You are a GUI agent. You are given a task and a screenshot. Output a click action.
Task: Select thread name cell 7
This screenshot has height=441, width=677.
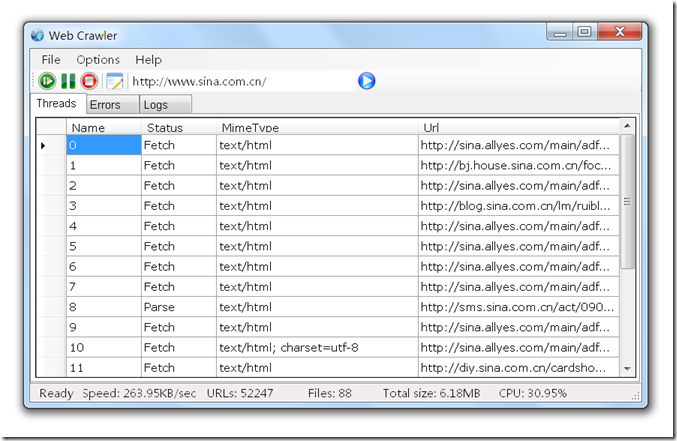[x=104, y=287]
